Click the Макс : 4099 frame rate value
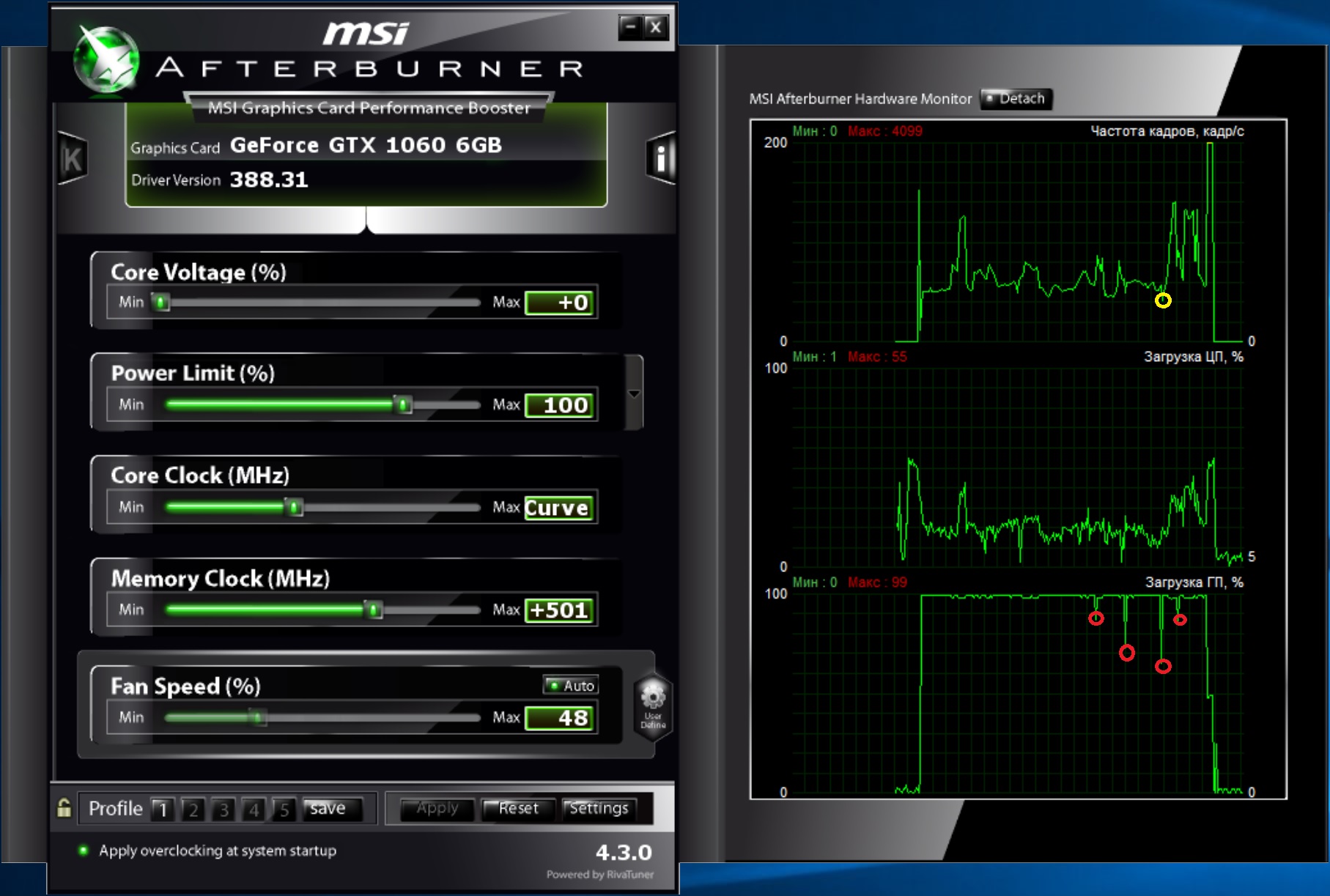Image resolution: width=1330 pixels, height=896 pixels. [885, 131]
